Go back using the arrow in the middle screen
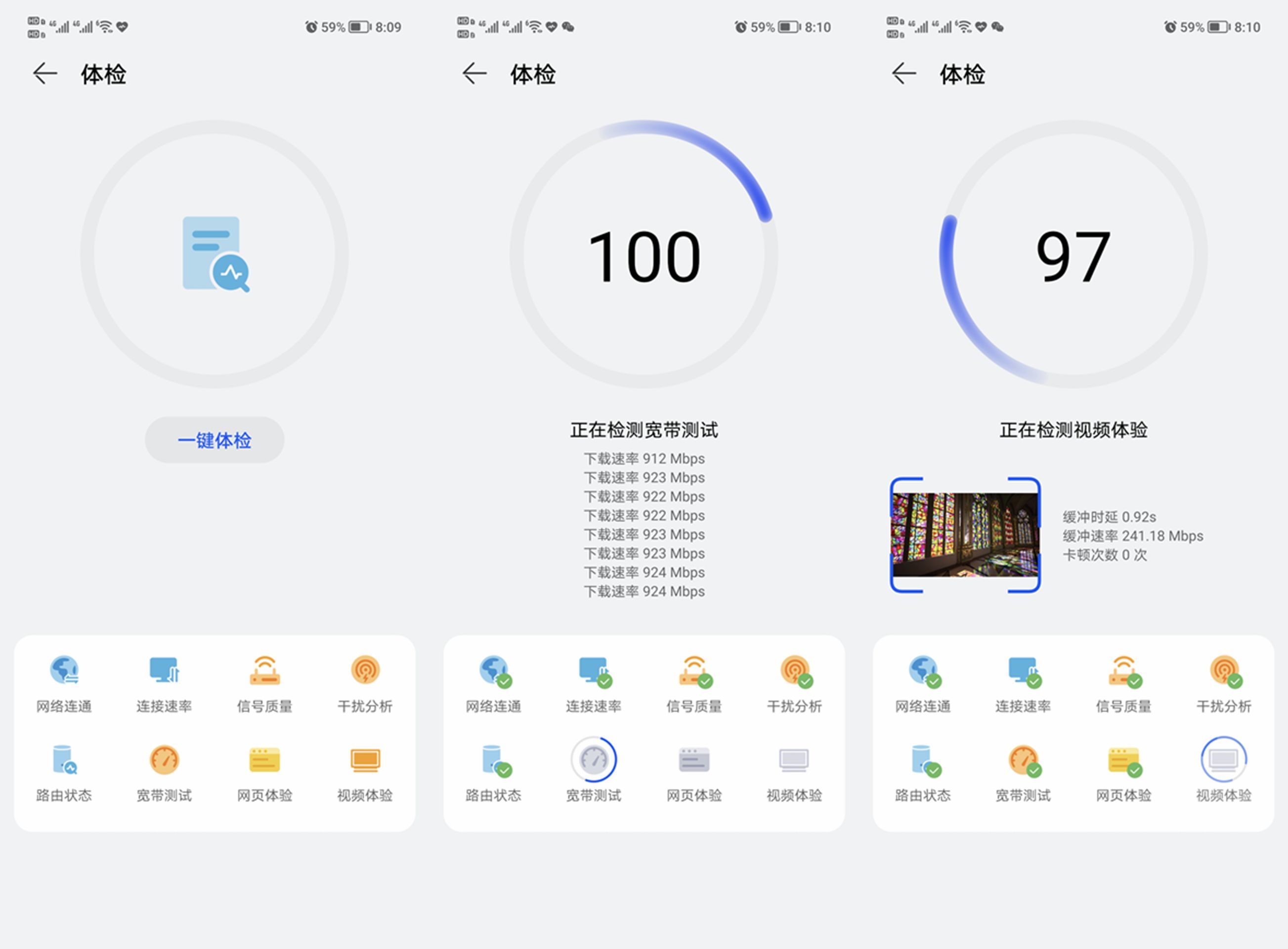This screenshot has height=949, width=1288. pos(474,74)
